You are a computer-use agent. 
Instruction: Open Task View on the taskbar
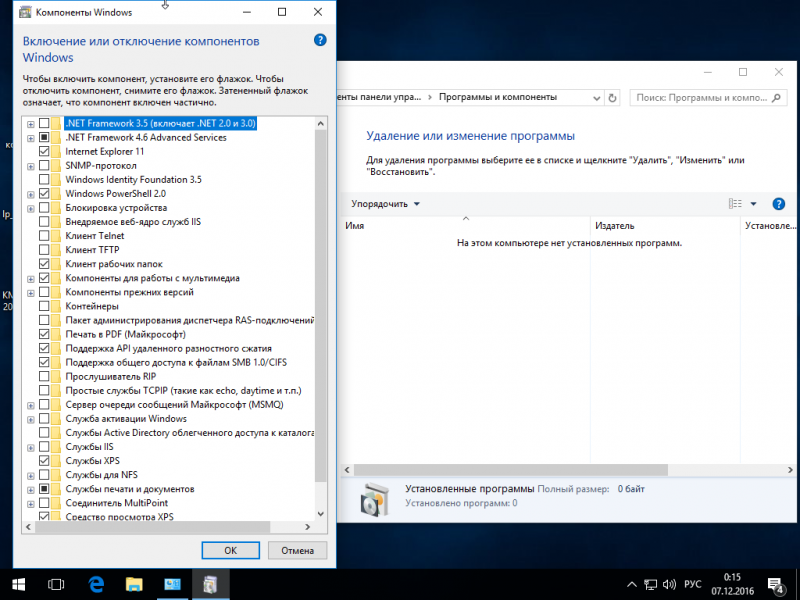[x=56, y=584]
